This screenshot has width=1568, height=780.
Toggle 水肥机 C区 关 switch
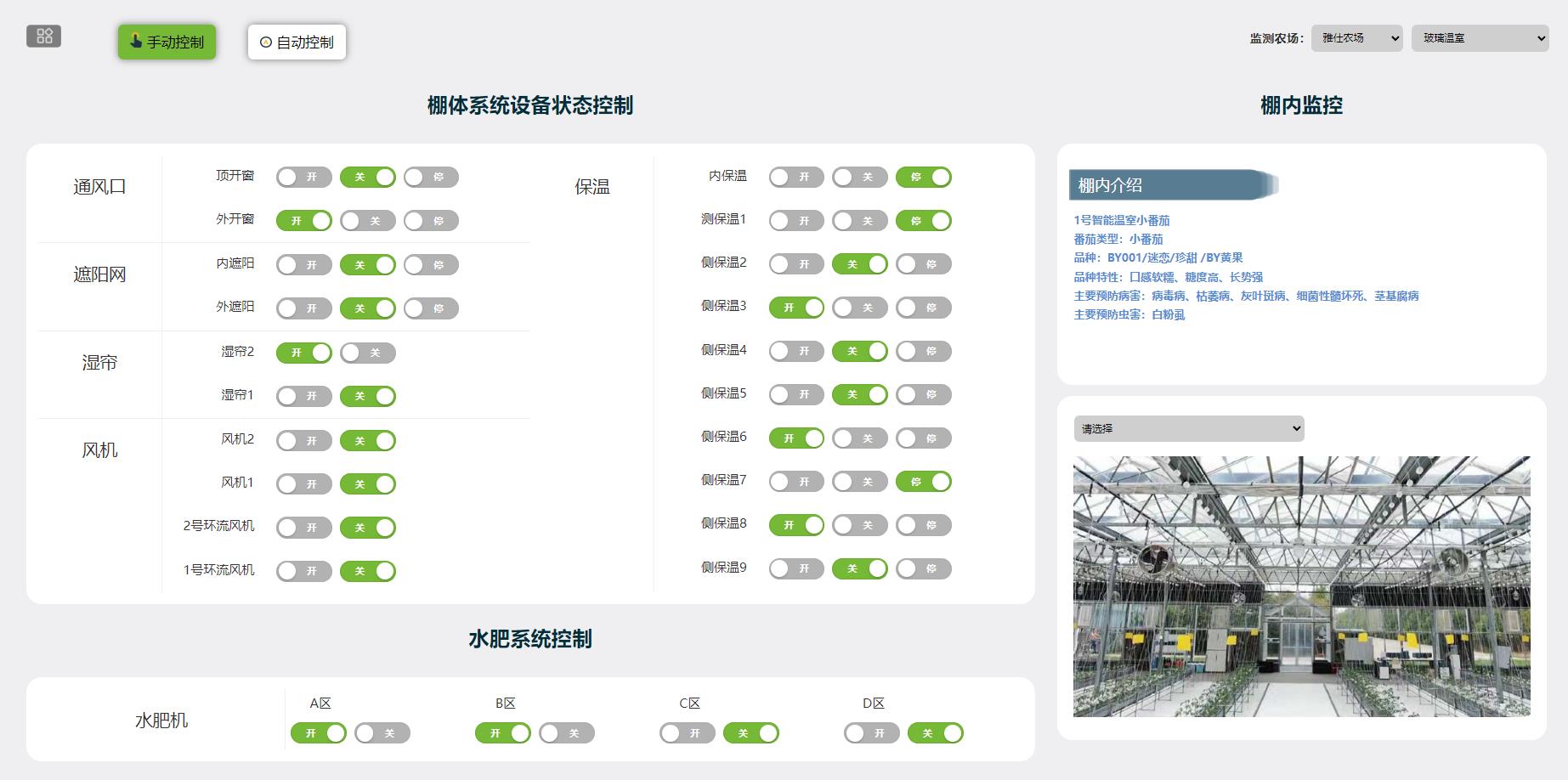pyautogui.click(x=751, y=733)
